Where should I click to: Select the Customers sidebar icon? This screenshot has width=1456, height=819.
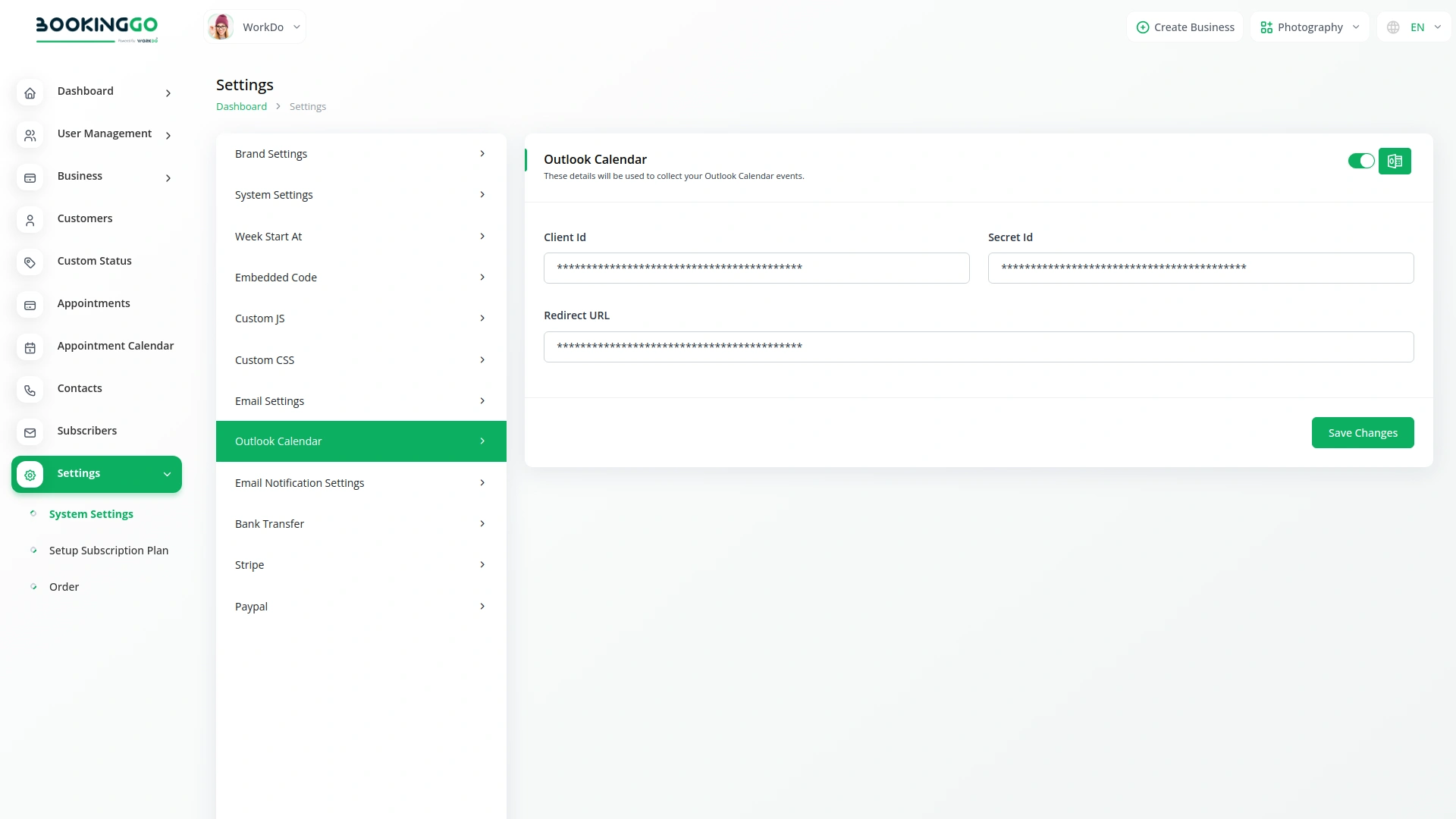(30, 220)
